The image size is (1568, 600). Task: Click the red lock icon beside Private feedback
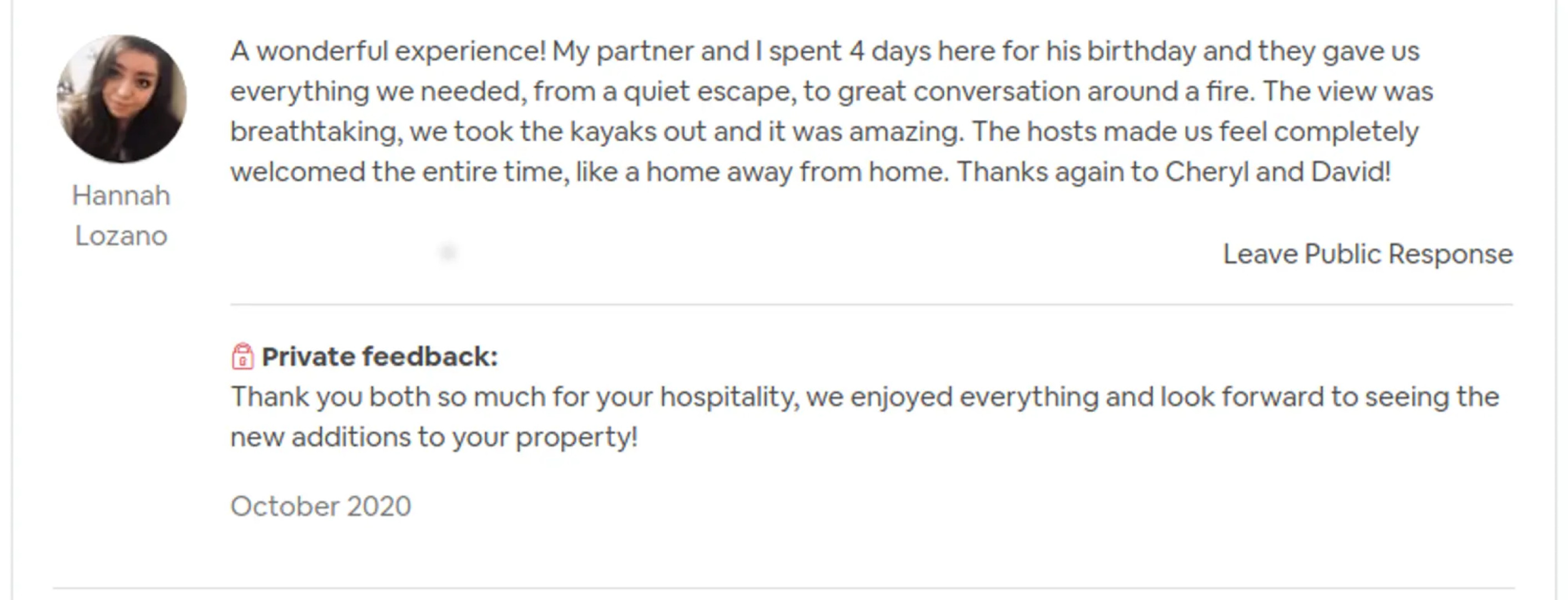[x=242, y=356]
